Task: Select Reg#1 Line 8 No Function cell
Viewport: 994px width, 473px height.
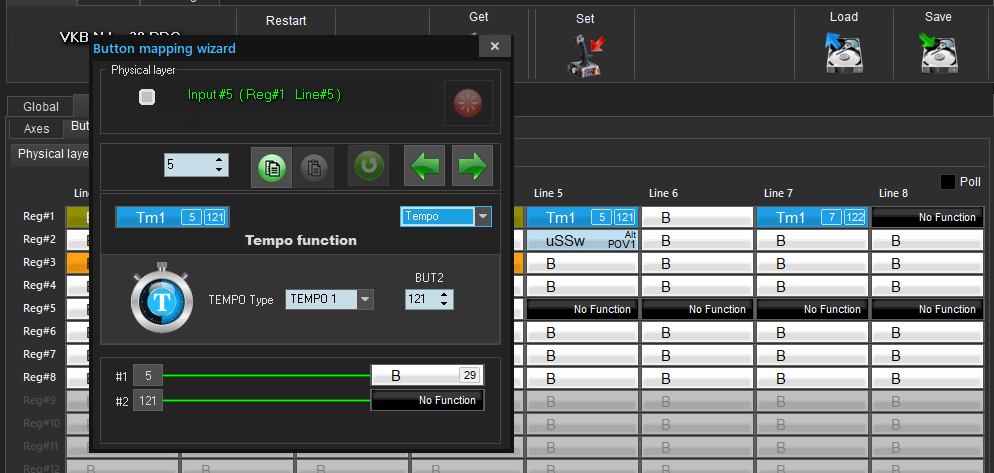Action: 927,217
